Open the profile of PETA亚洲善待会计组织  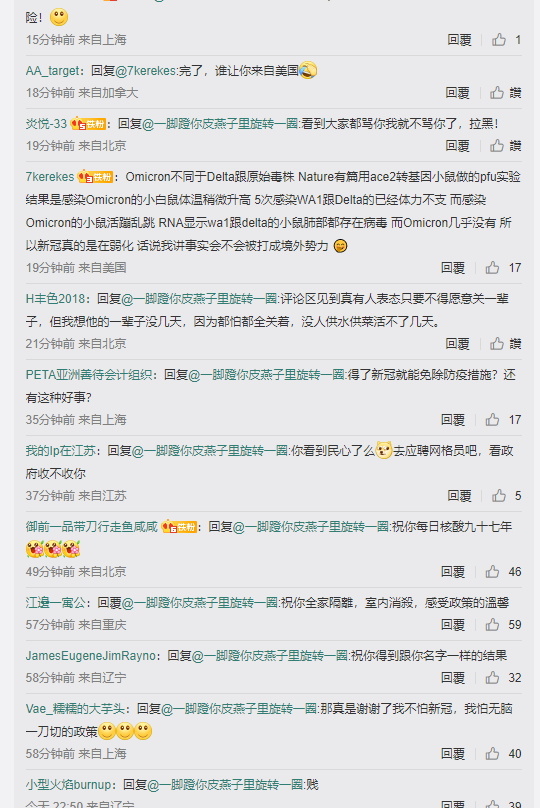(x=89, y=375)
